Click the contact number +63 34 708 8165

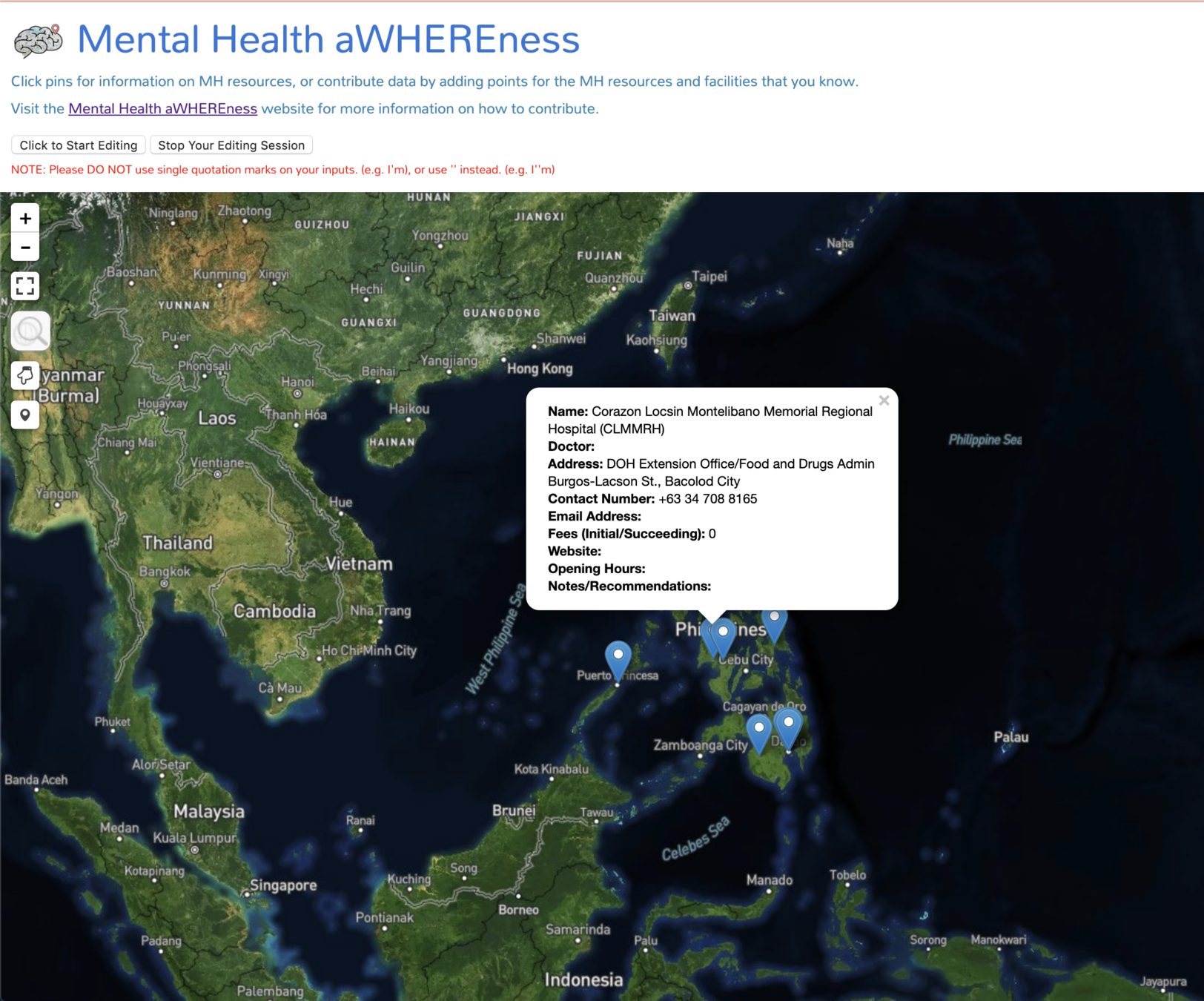(x=707, y=499)
